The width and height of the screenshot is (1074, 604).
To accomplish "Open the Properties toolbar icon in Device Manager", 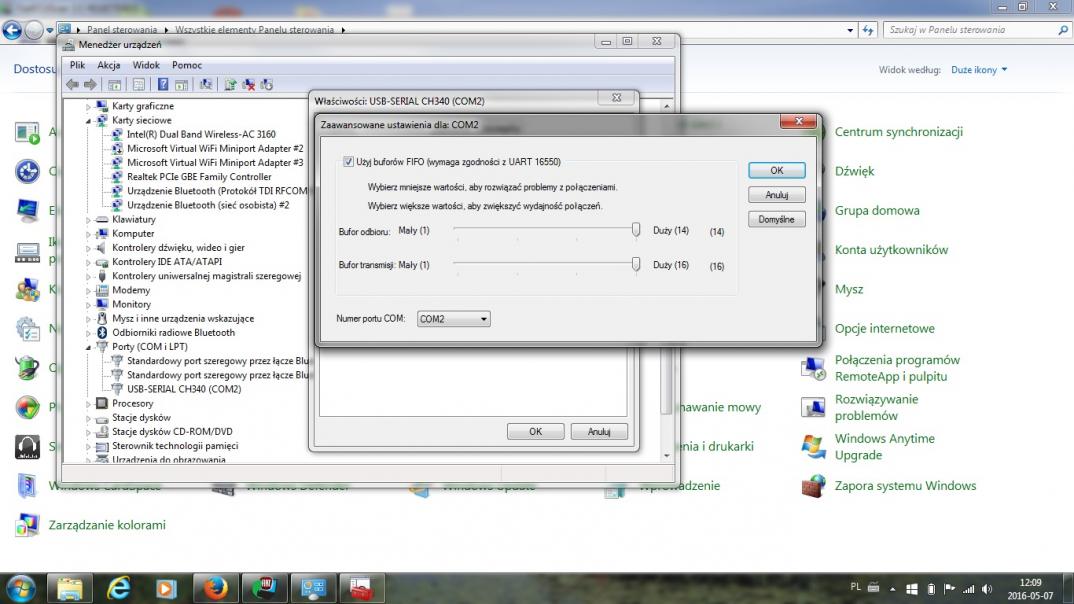I will [x=138, y=84].
